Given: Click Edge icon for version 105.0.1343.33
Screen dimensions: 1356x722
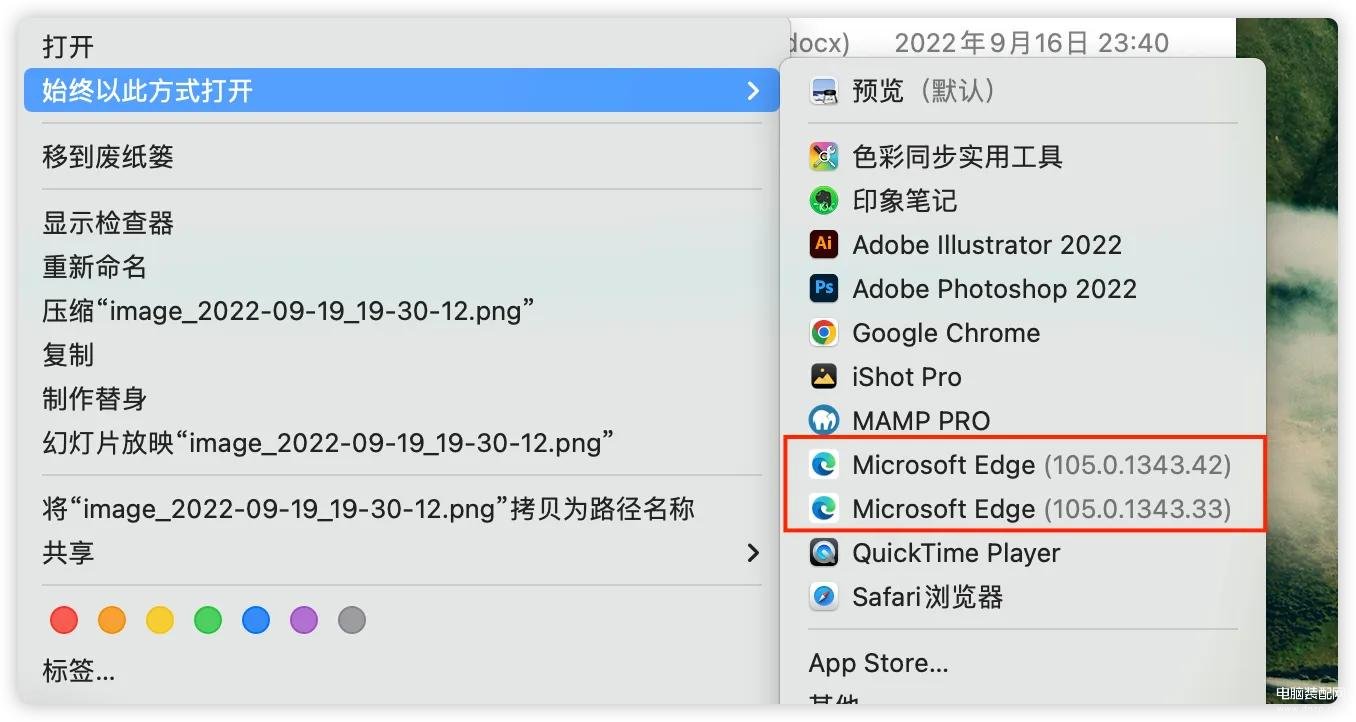Looking at the screenshot, I should point(824,509).
